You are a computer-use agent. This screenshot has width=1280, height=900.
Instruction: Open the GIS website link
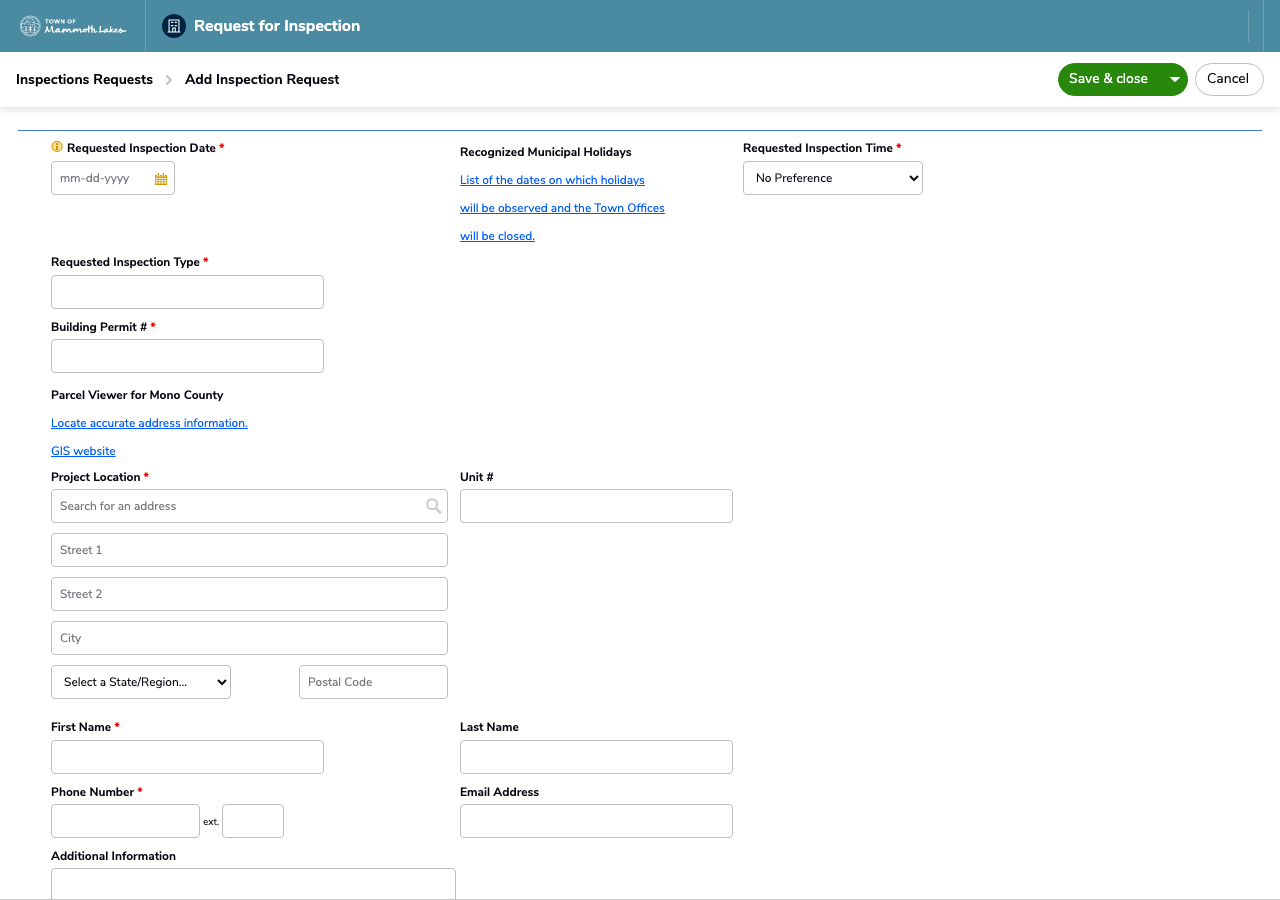(83, 451)
